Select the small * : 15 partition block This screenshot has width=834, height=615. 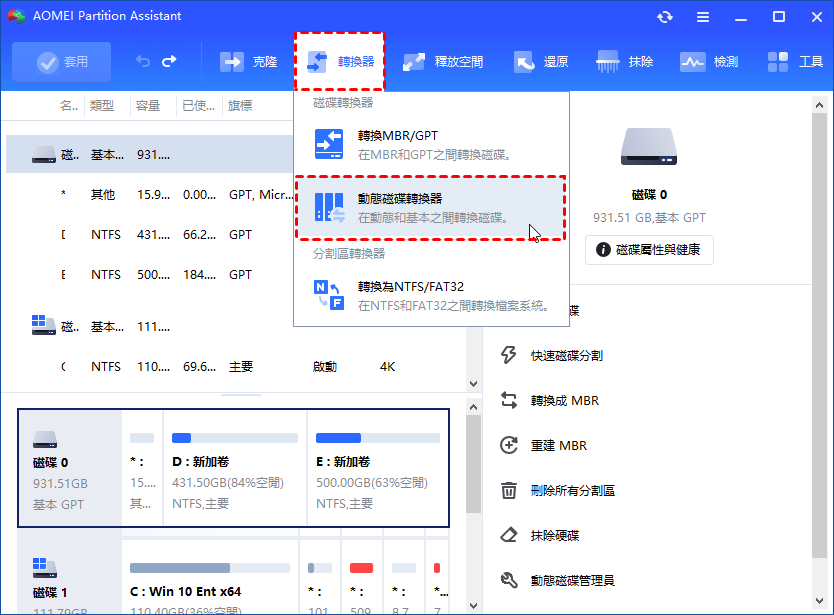pyautogui.click(x=142, y=468)
